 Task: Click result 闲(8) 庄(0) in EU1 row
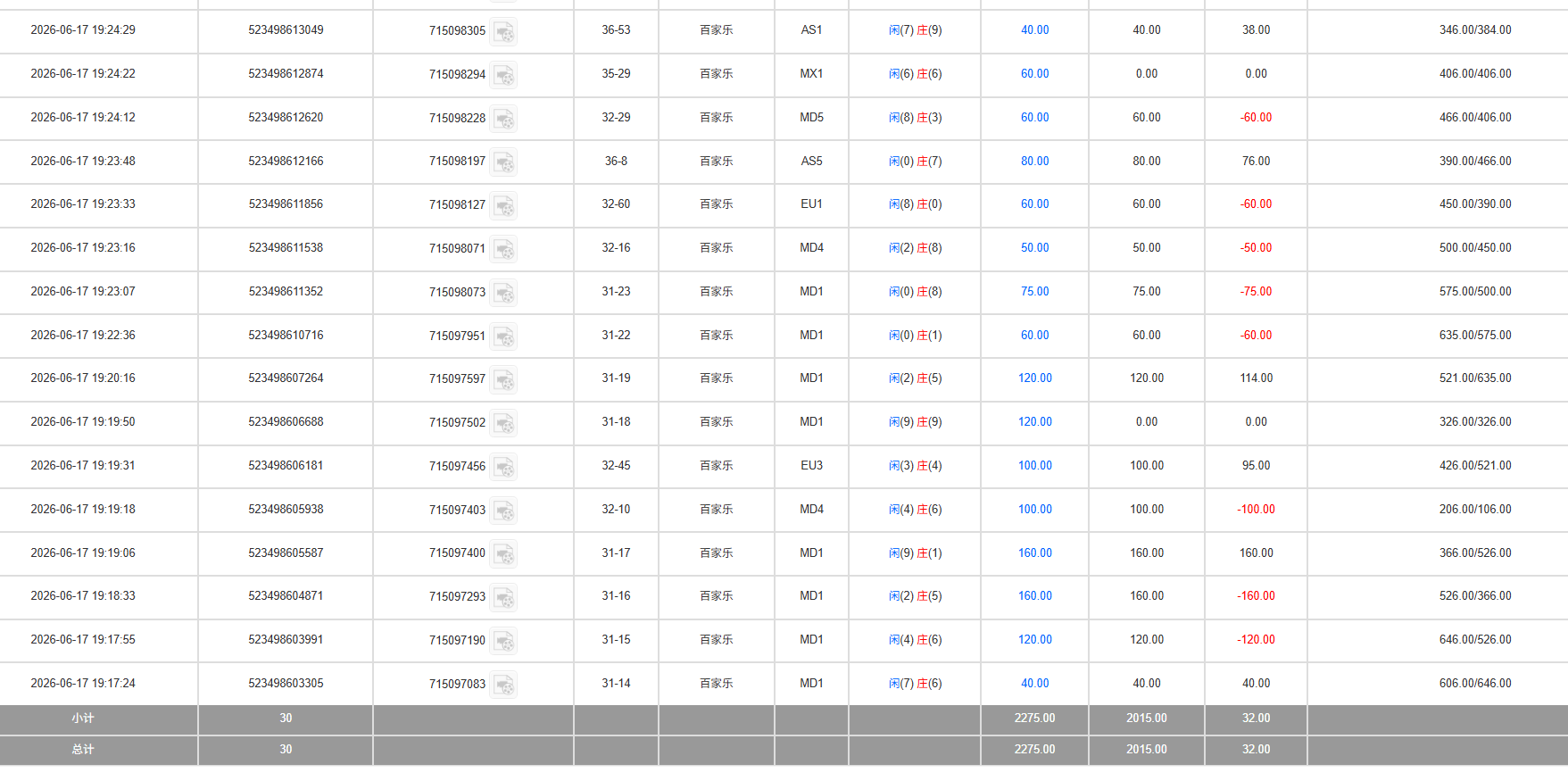pyautogui.click(x=915, y=204)
